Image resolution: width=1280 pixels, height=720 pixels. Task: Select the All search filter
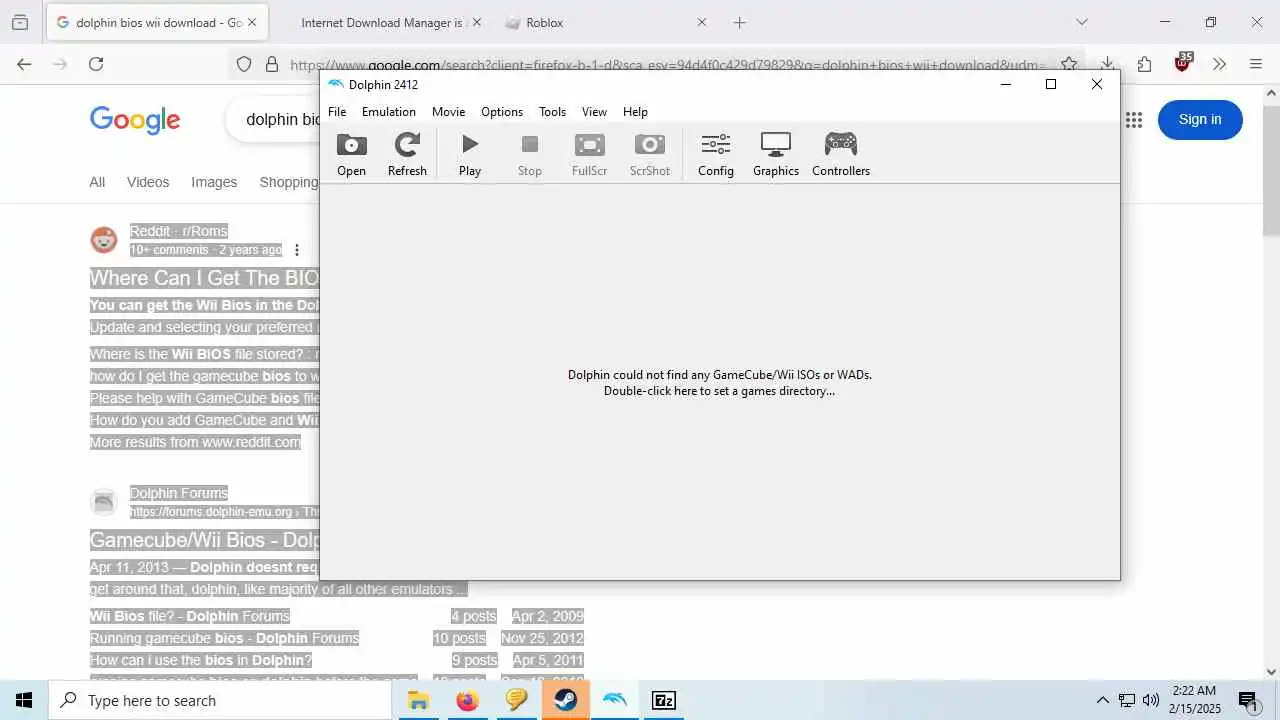pos(97,182)
